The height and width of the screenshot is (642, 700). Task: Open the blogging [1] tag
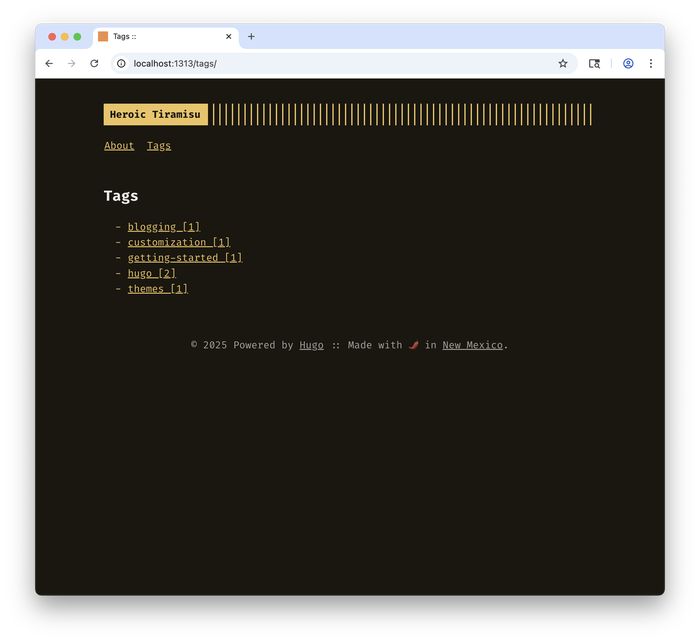click(164, 227)
